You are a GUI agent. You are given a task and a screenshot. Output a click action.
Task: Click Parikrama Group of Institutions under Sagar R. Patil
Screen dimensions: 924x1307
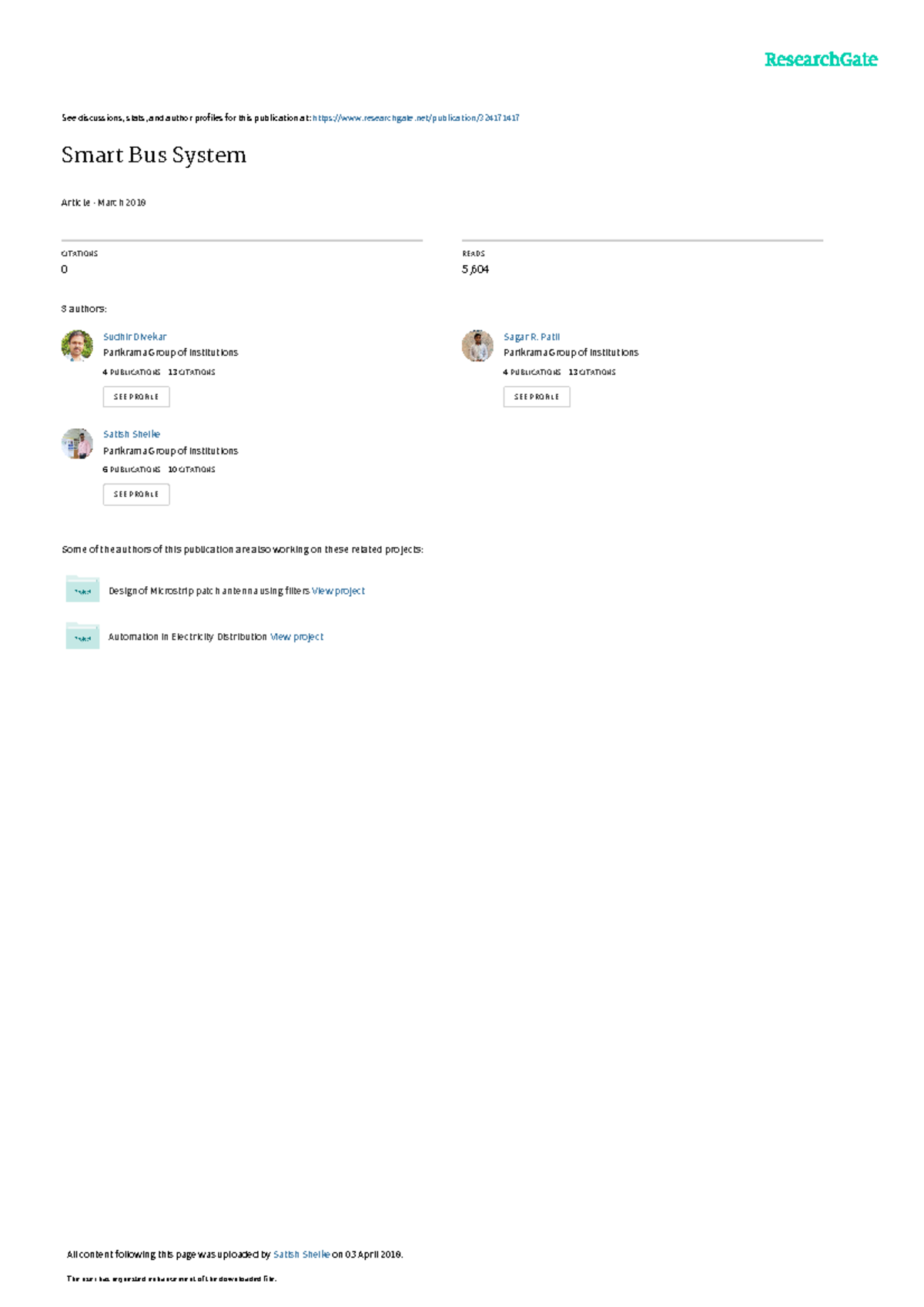coord(571,353)
